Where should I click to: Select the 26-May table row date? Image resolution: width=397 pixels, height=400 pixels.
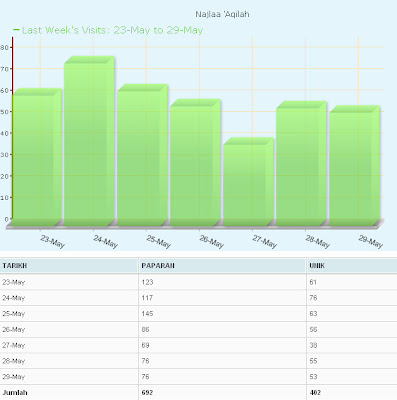(x=14, y=330)
